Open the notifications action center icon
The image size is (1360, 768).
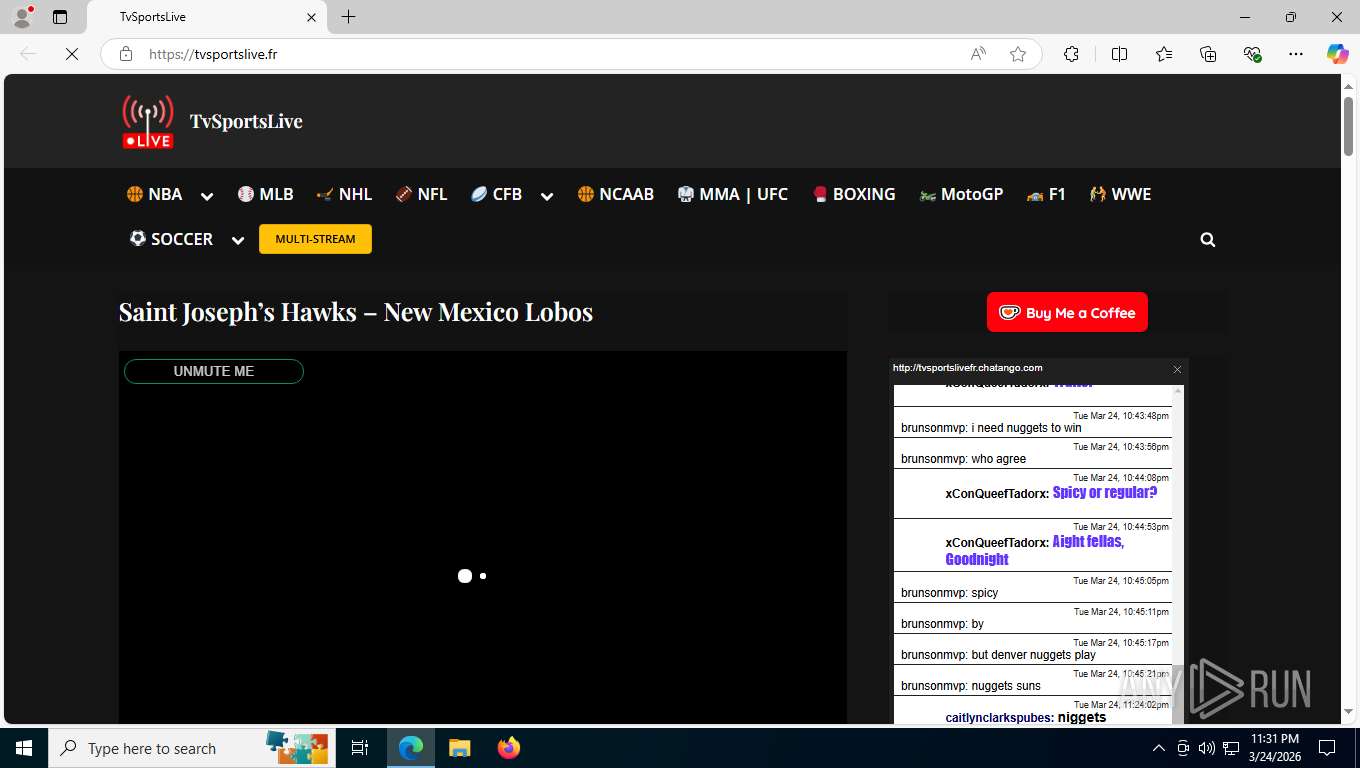[x=1327, y=748]
